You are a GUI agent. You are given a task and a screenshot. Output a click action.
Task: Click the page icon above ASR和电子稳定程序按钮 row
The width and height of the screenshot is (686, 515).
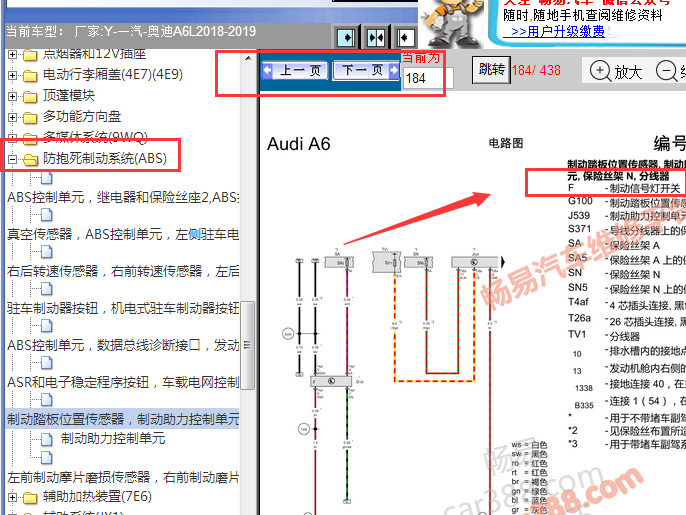coord(46,363)
